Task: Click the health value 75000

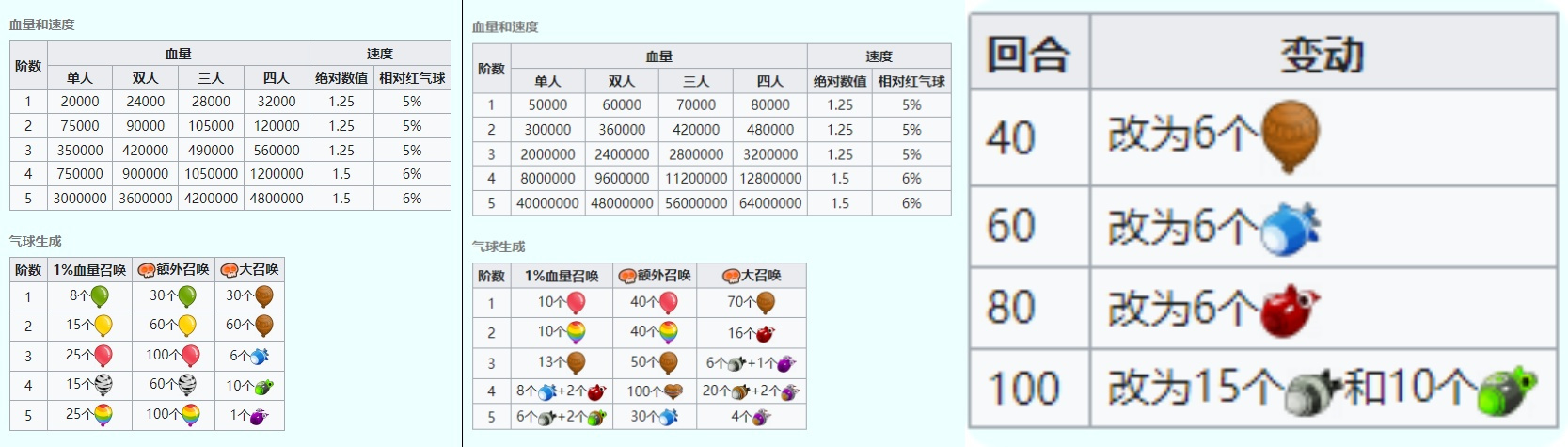Action: point(80,126)
